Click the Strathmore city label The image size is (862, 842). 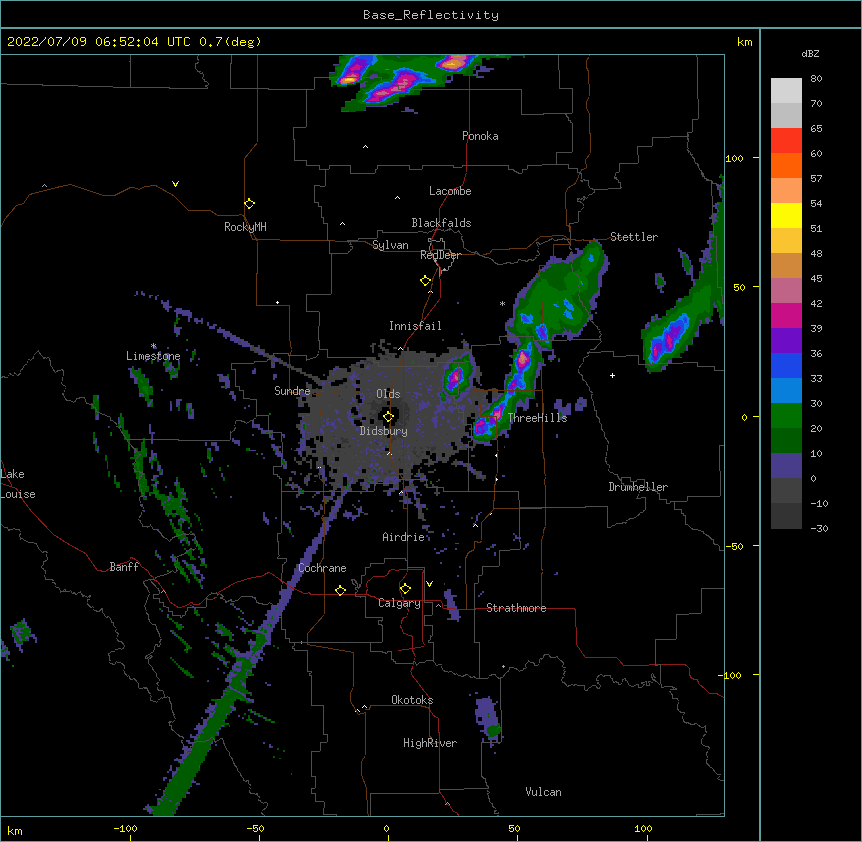click(516, 608)
